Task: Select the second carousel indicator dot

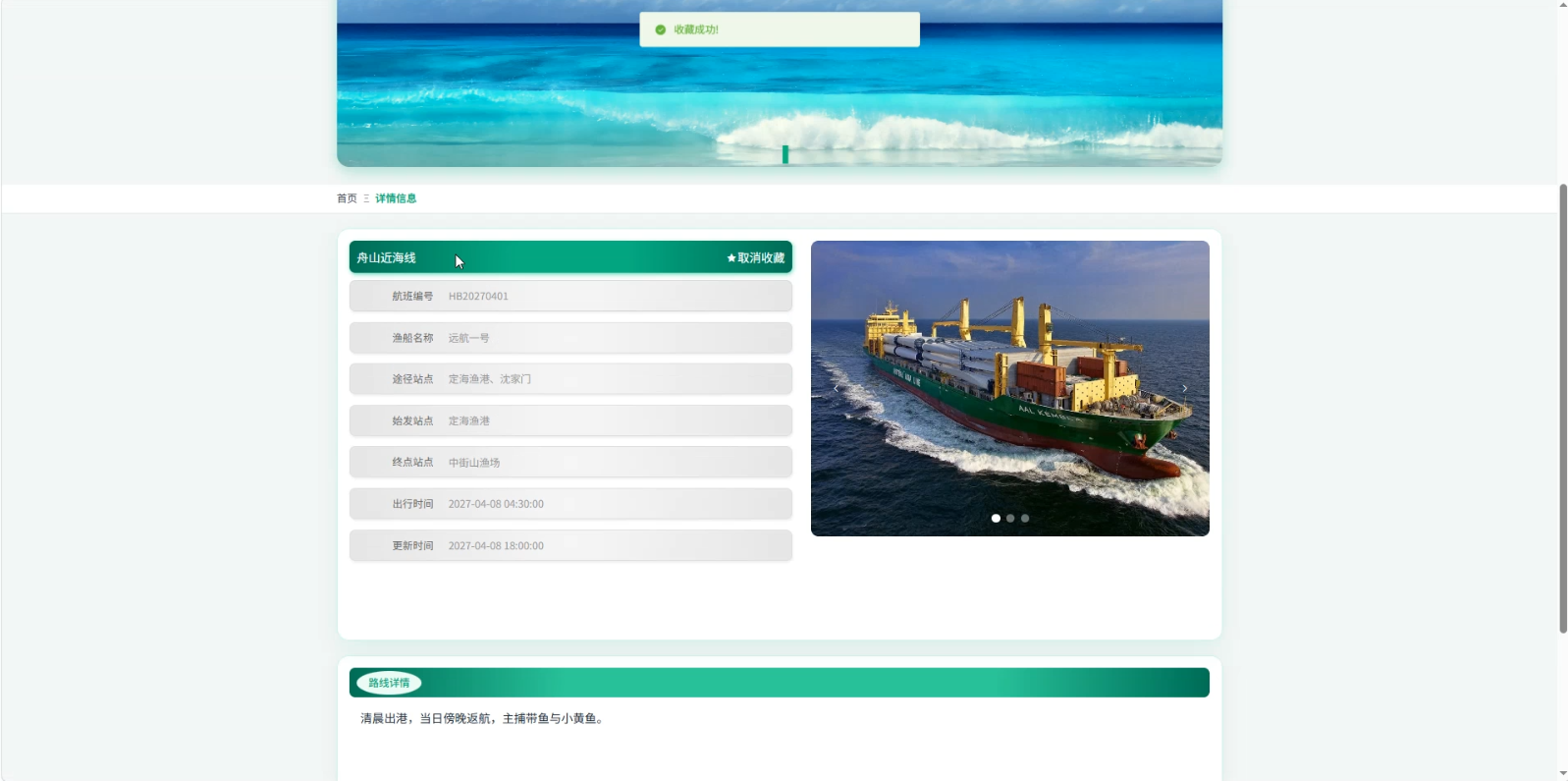Action: pyautogui.click(x=1010, y=518)
